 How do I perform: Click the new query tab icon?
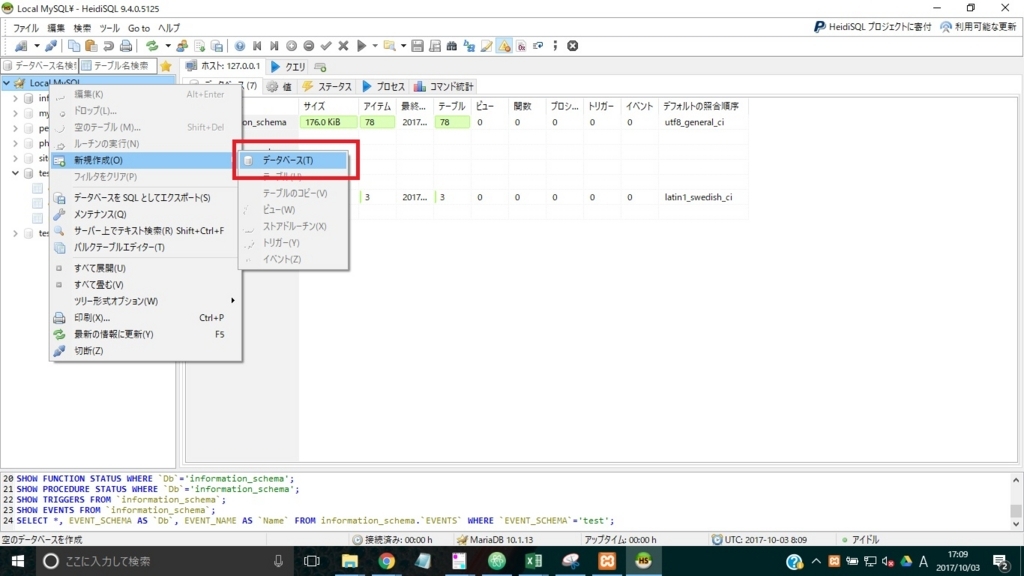tap(320, 67)
